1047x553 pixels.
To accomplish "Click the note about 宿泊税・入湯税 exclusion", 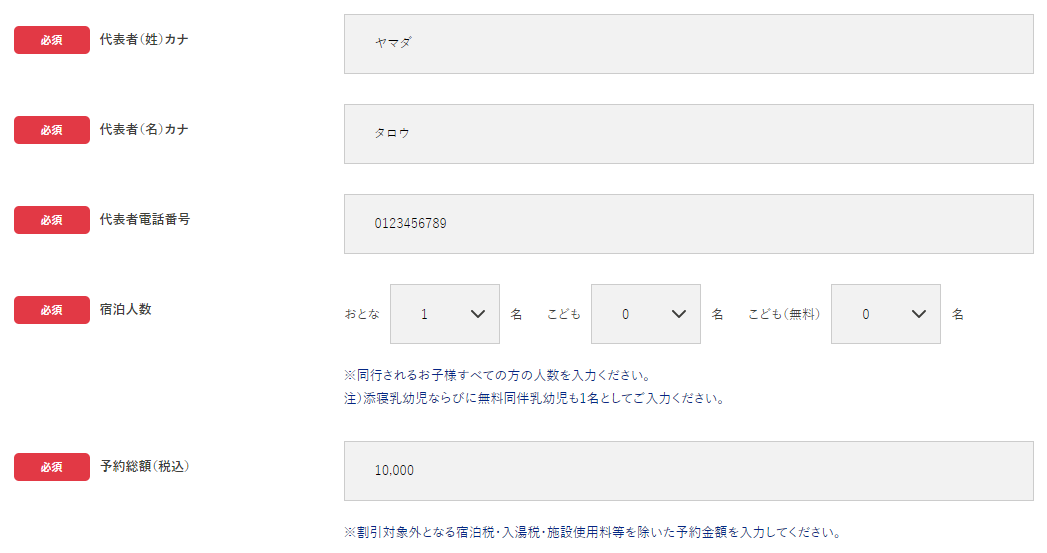I will [592, 532].
